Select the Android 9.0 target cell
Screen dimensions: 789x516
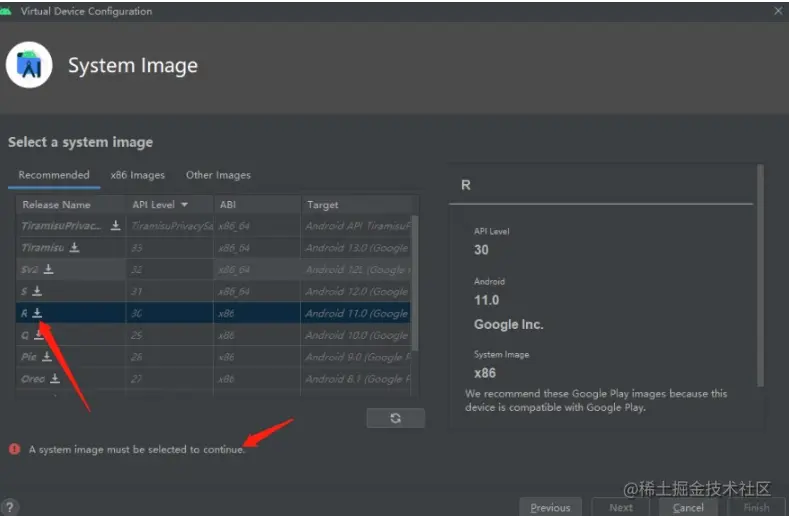356,357
